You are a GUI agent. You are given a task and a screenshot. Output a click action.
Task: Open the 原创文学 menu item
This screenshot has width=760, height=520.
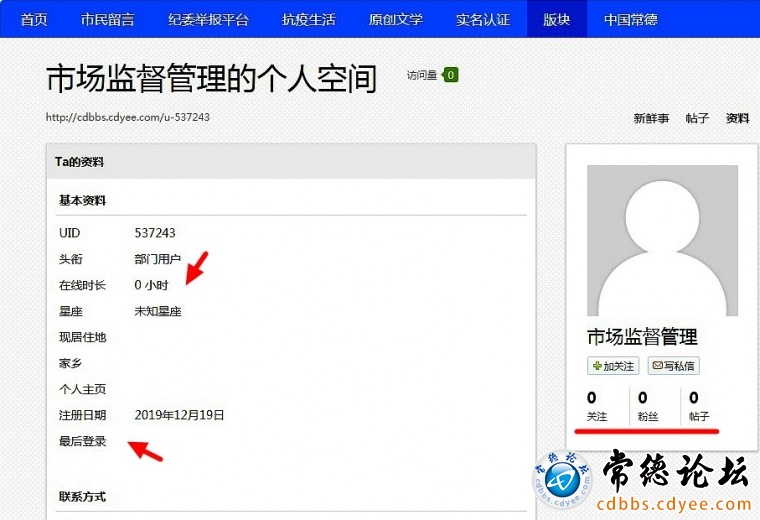click(396, 19)
